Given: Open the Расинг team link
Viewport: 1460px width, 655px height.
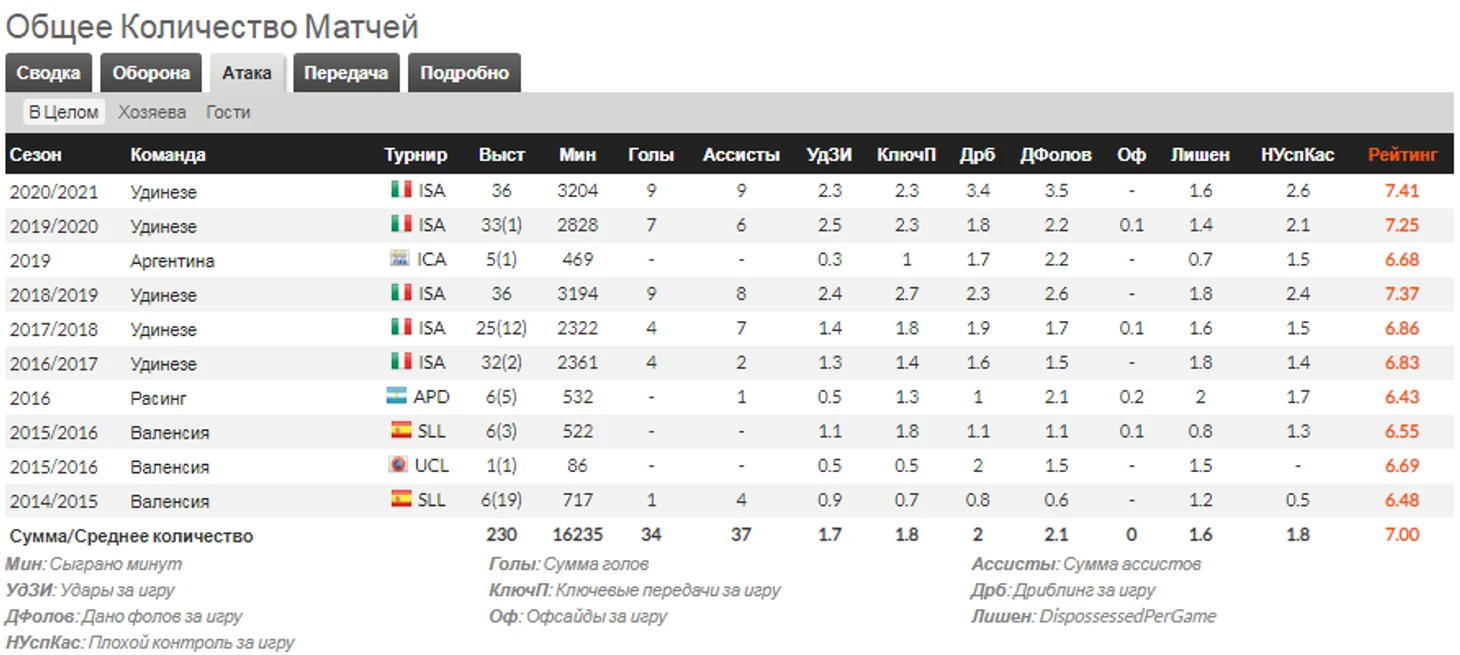Looking at the screenshot, I should pos(158,398).
